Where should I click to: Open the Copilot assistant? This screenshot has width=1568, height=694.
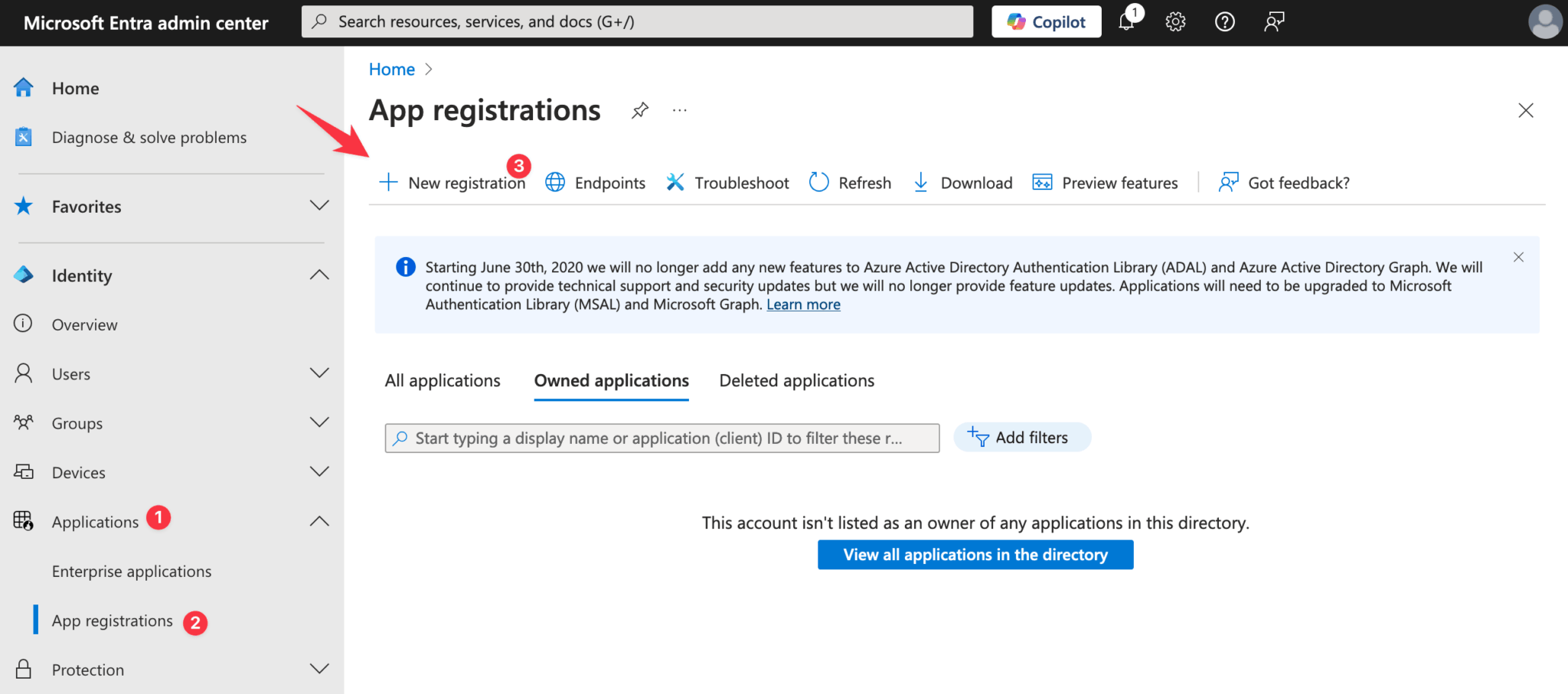click(x=1046, y=21)
